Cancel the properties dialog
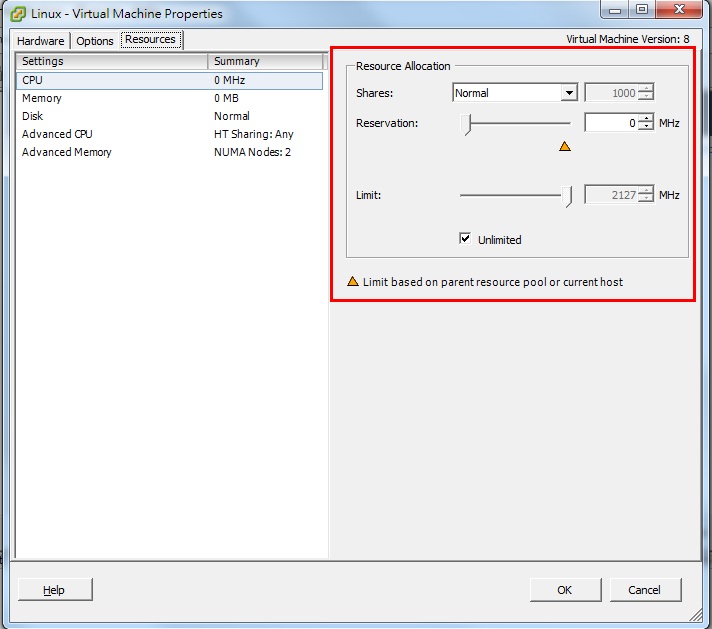This screenshot has height=629, width=712. (x=645, y=589)
